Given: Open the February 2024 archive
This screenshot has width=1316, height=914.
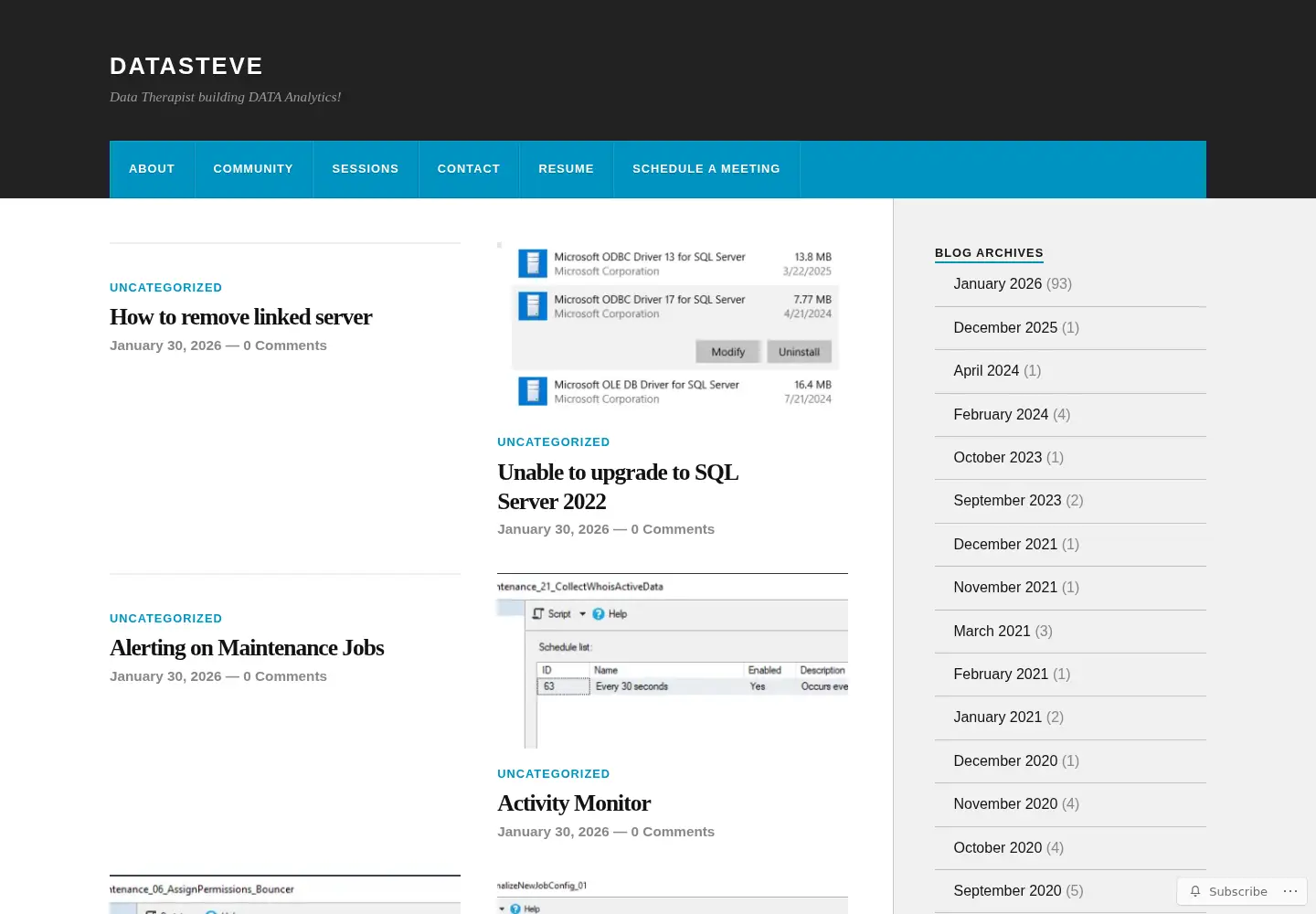Looking at the screenshot, I should [x=1001, y=414].
